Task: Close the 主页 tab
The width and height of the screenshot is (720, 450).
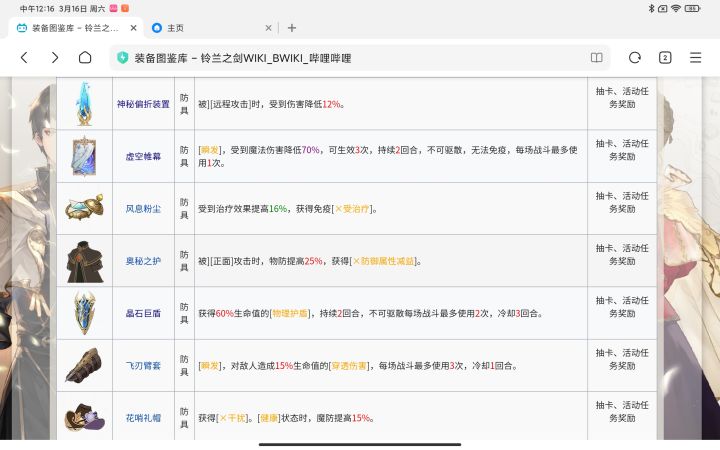Action: tap(269, 28)
